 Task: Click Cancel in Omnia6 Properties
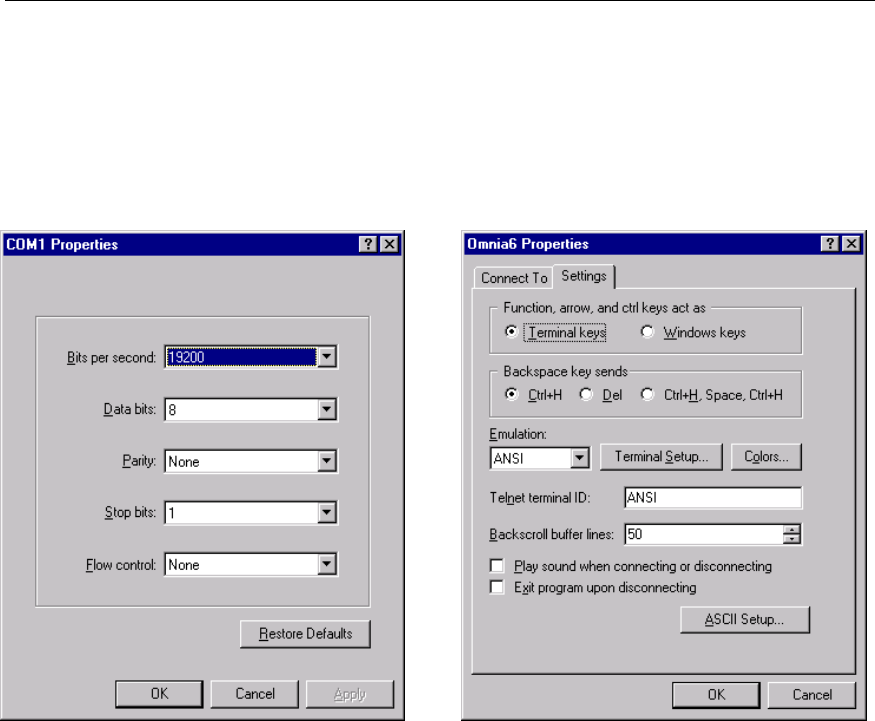point(812,695)
